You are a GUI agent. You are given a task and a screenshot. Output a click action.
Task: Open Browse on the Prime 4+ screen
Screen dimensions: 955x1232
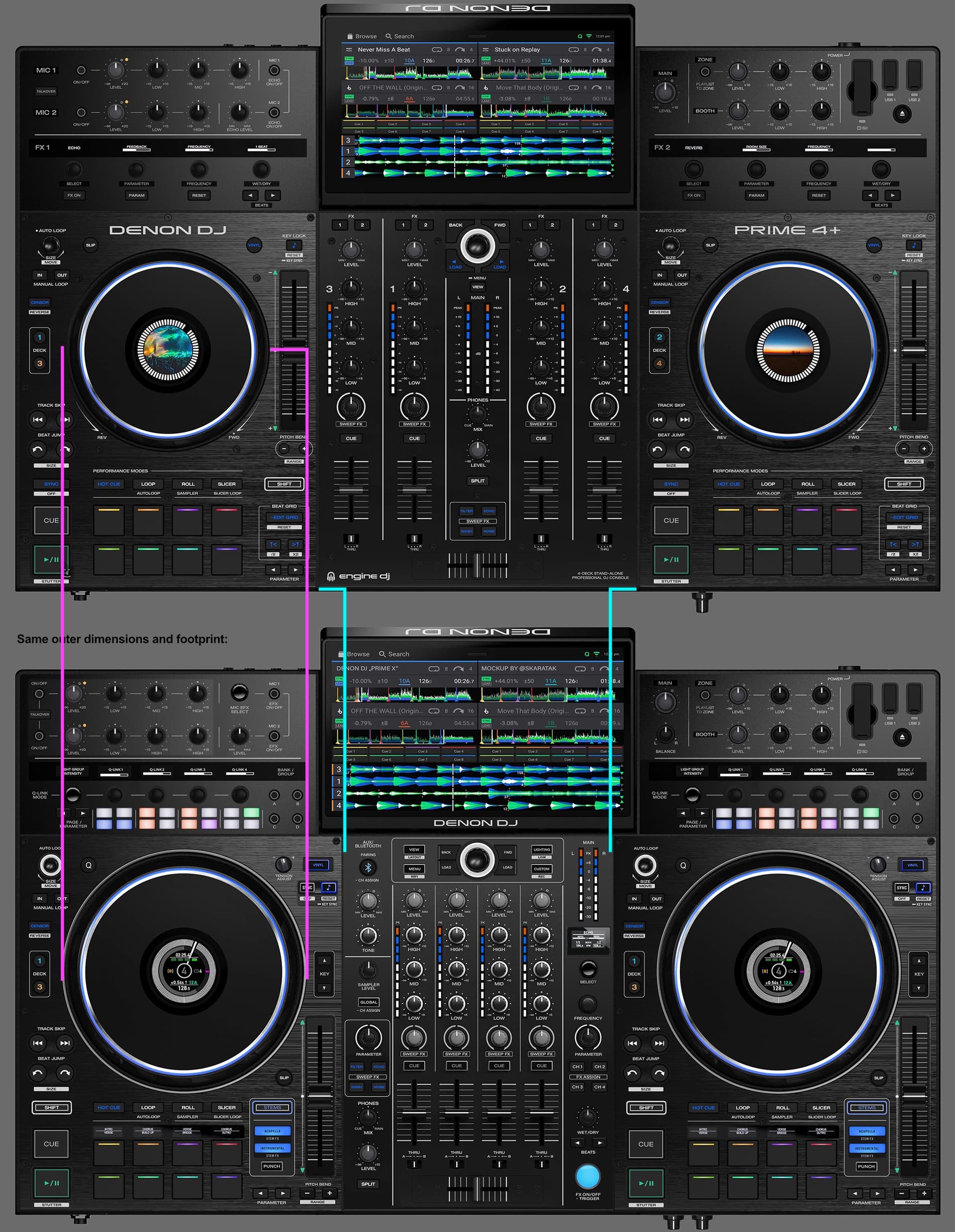point(362,36)
